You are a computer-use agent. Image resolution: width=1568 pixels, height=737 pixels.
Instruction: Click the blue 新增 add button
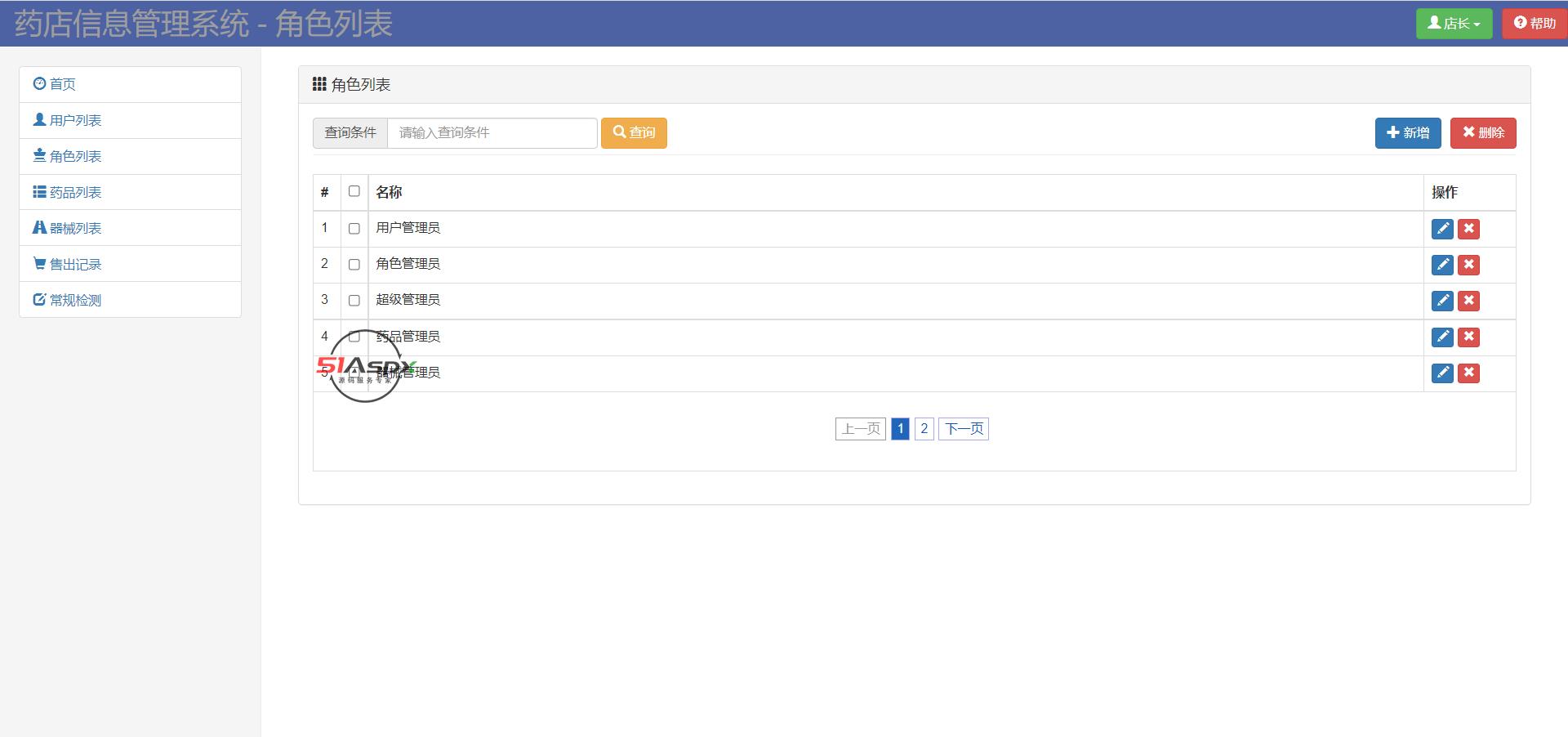[1407, 133]
